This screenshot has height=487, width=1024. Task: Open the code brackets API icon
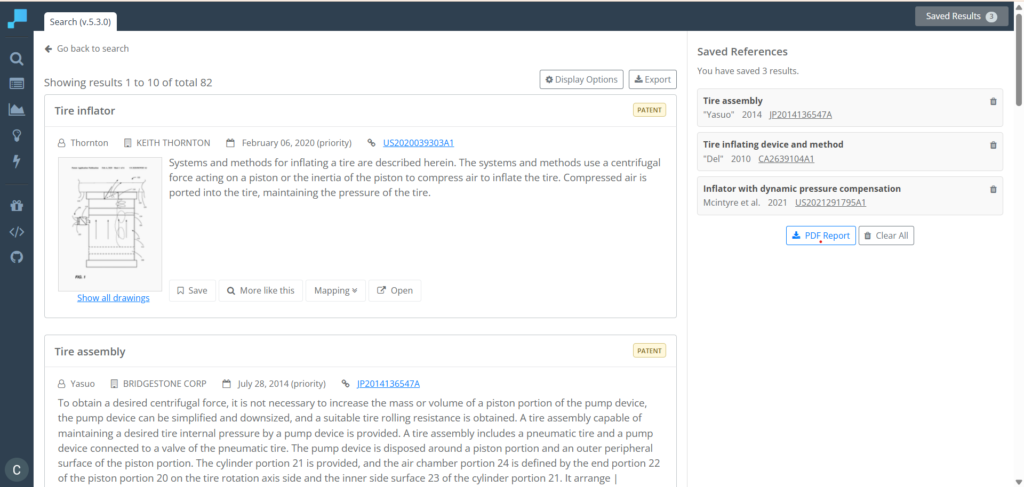pos(17,231)
